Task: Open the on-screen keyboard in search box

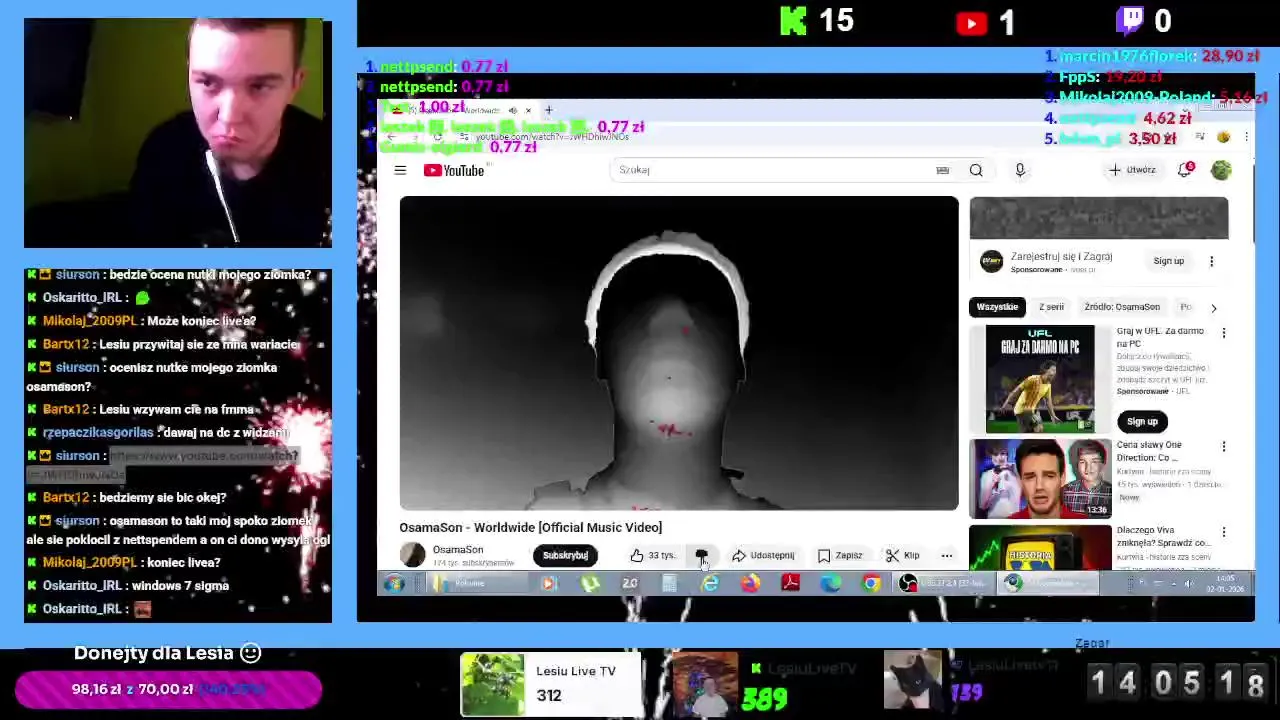Action: pos(942,170)
